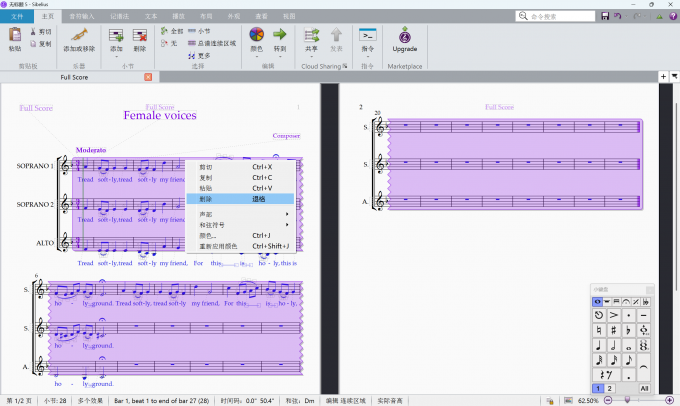Choose Copy (复制) in the context menu
This screenshot has width=680, height=406.
[x=240, y=177]
